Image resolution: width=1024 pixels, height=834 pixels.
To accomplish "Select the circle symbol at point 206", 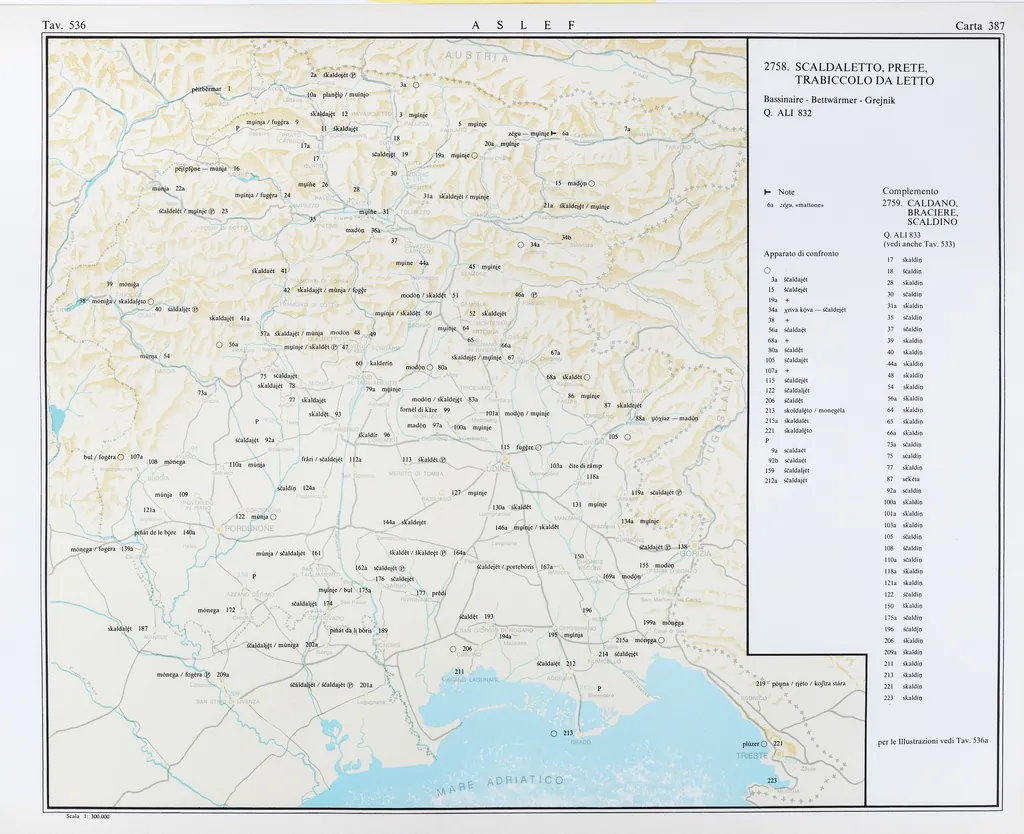I will 453,649.
